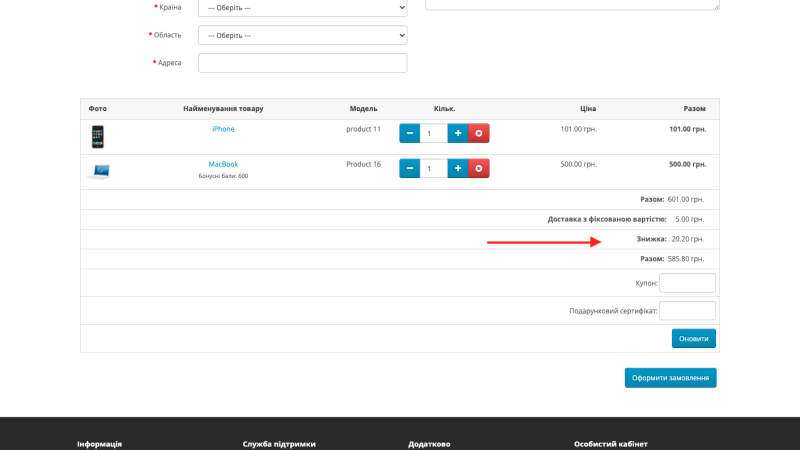Decrease iPhone quantity with minus button
The image size is (800, 450).
click(409, 133)
